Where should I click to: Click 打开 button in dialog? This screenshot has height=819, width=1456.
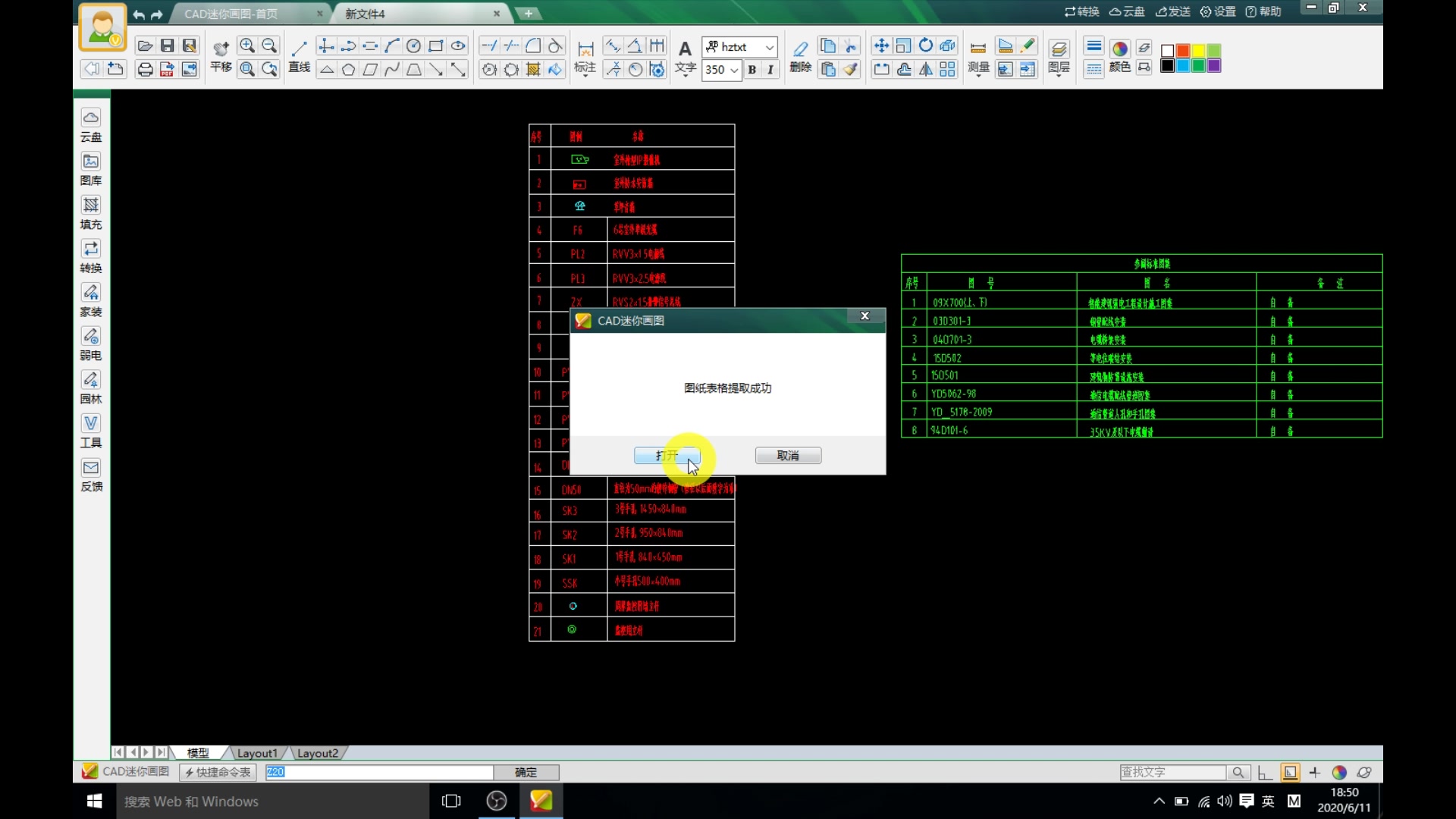tap(667, 456)
